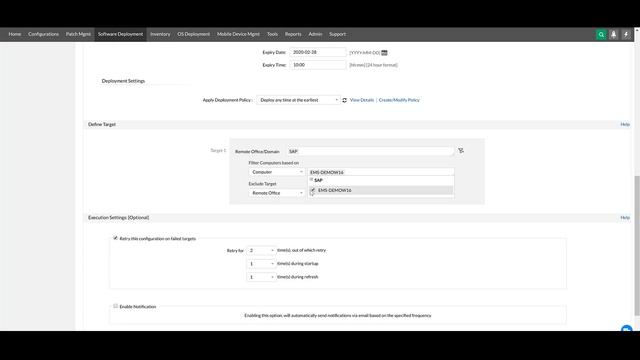Click the target filter icon beside SAP
This screenshot has width=640, height=360.
(x=461, y=151)
